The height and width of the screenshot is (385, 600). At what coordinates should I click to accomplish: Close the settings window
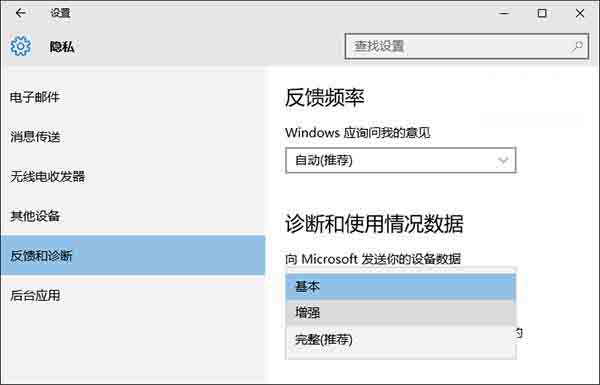(x=580, y=13)
